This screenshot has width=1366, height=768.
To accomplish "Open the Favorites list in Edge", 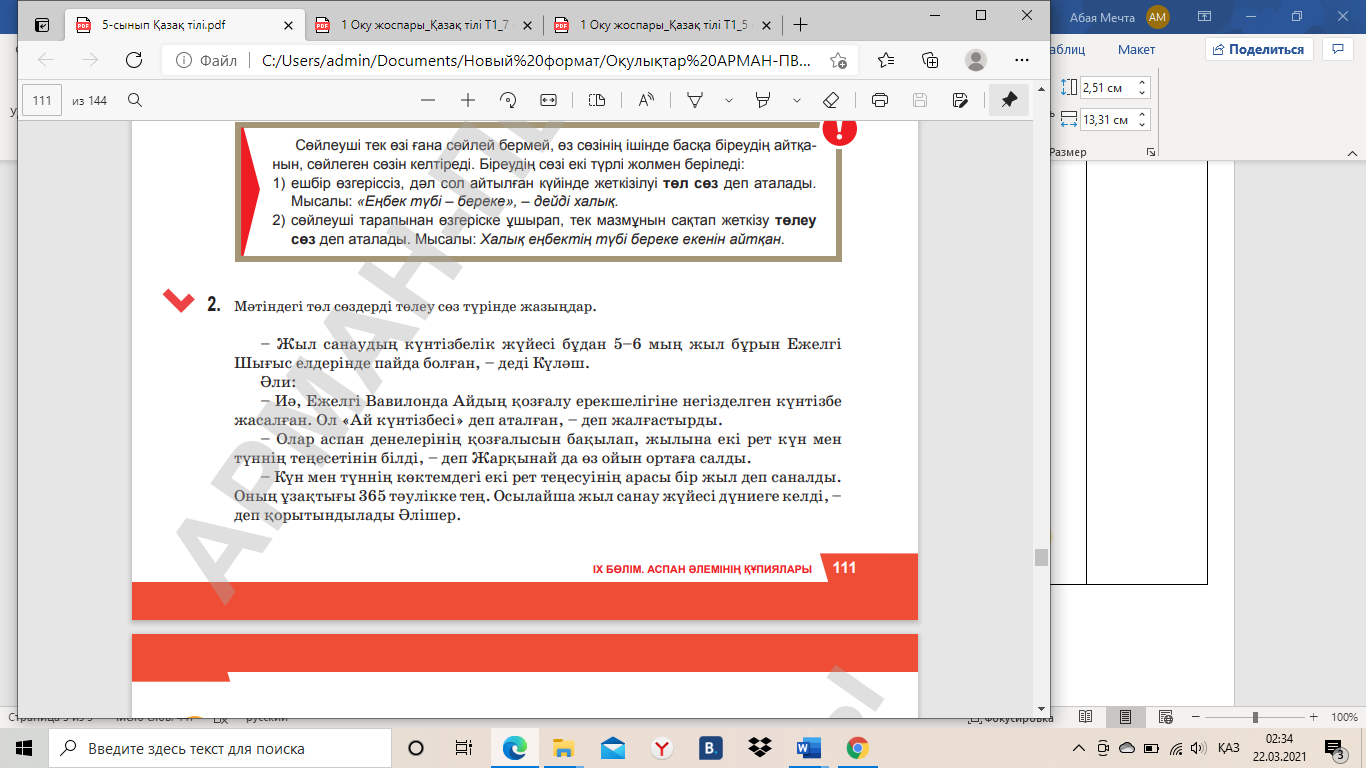I will (886, 60).
